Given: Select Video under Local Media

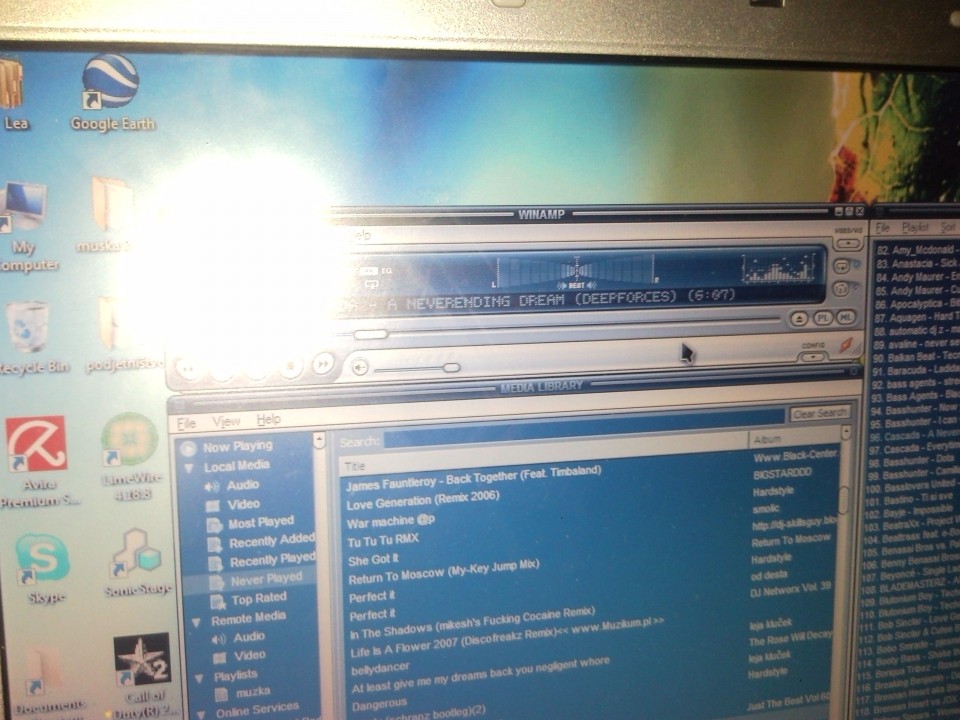Looking at the screenshot, I should 244,504.
